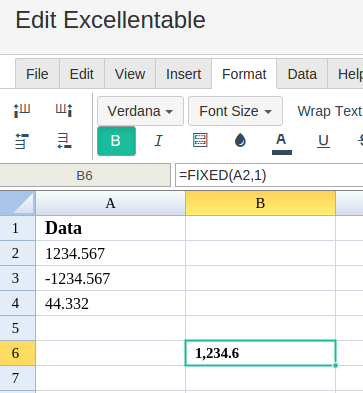Toggle italic formatting

tap(159, 141)
